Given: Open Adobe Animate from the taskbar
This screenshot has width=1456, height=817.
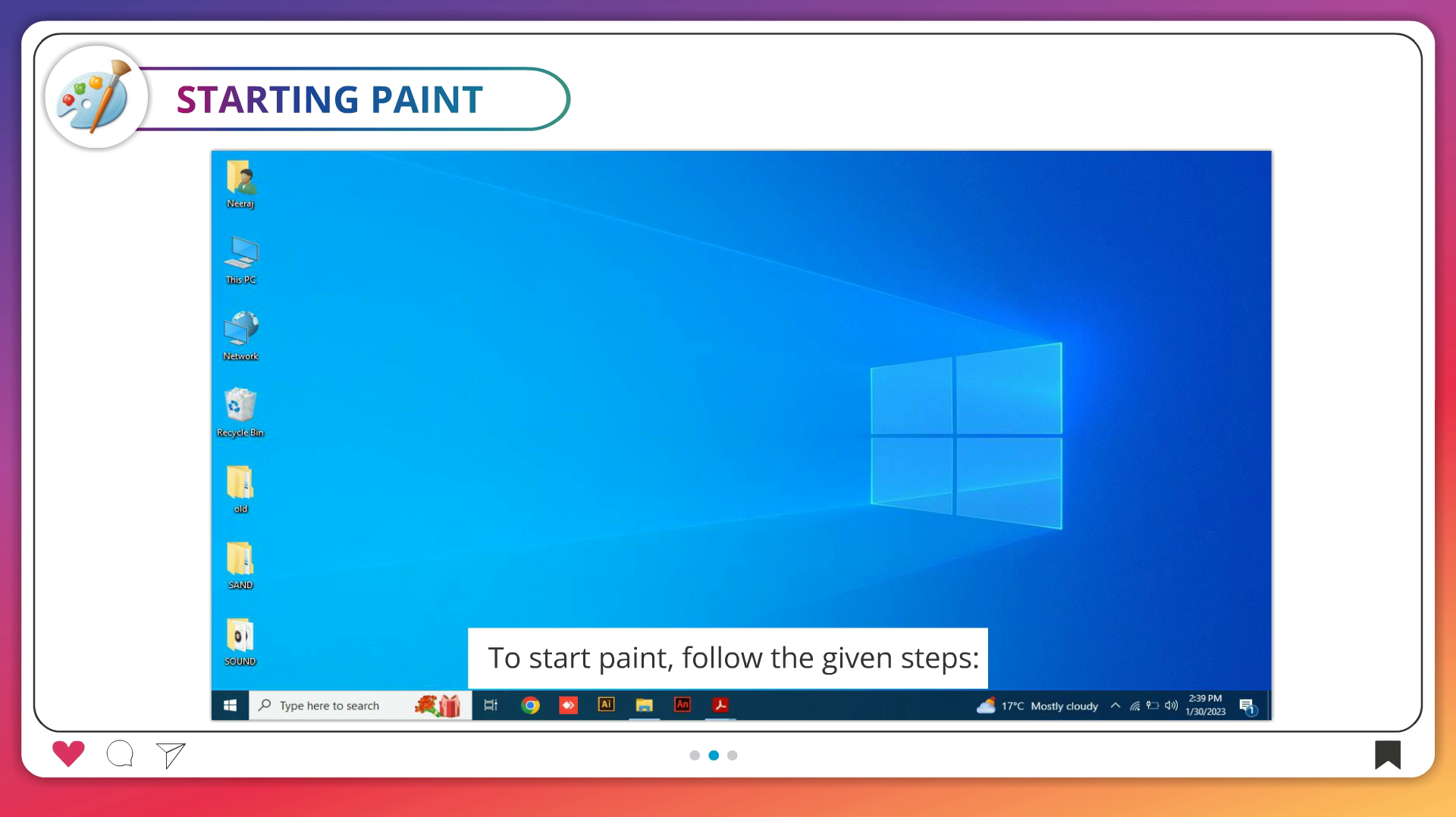Looking at the screenshot, I should (x=682, y=705).
